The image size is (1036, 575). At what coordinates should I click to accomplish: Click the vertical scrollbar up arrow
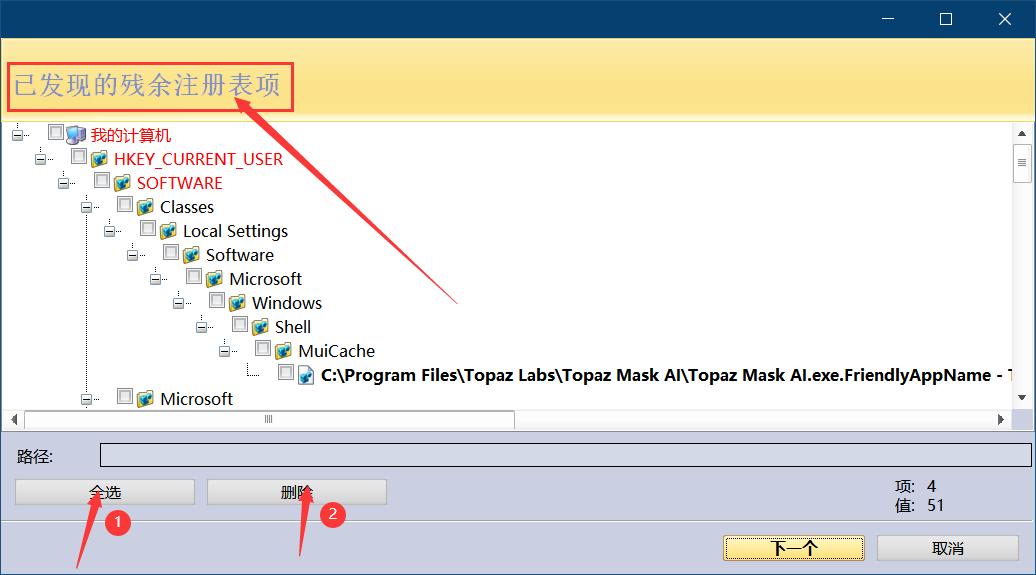1022,134
